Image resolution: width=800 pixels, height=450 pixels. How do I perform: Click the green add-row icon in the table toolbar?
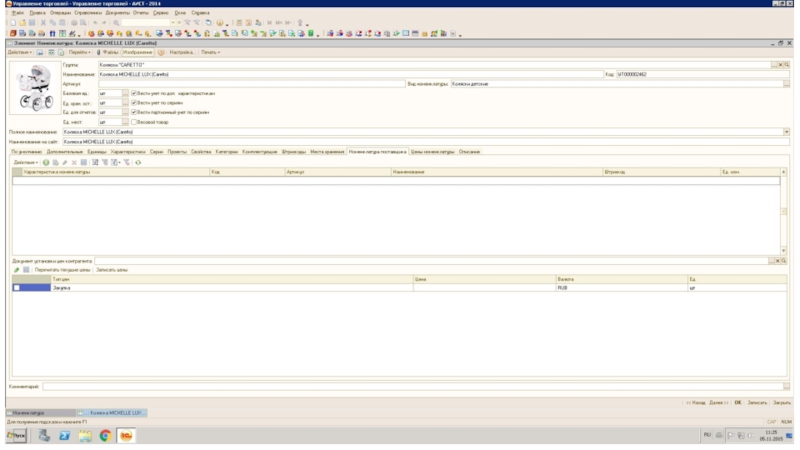[x=45, y=162]
